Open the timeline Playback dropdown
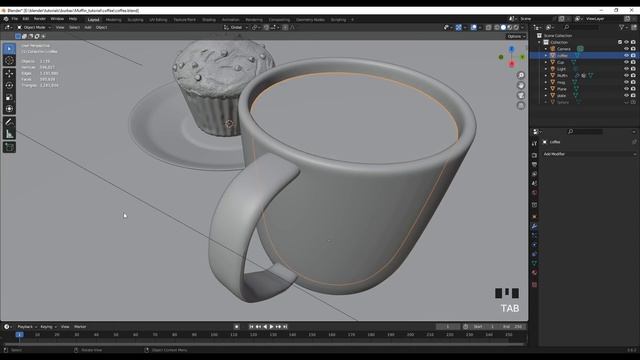 [27, 327]
